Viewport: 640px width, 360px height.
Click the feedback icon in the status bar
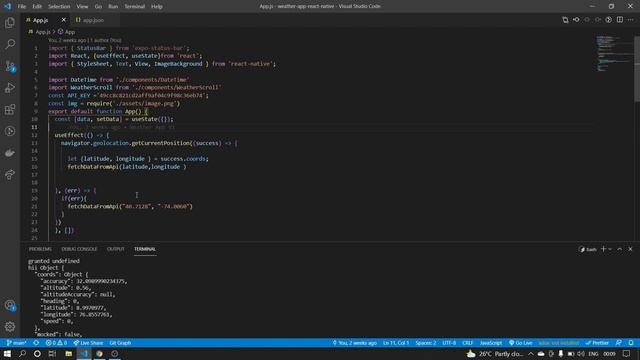click(x=619, y=343)
